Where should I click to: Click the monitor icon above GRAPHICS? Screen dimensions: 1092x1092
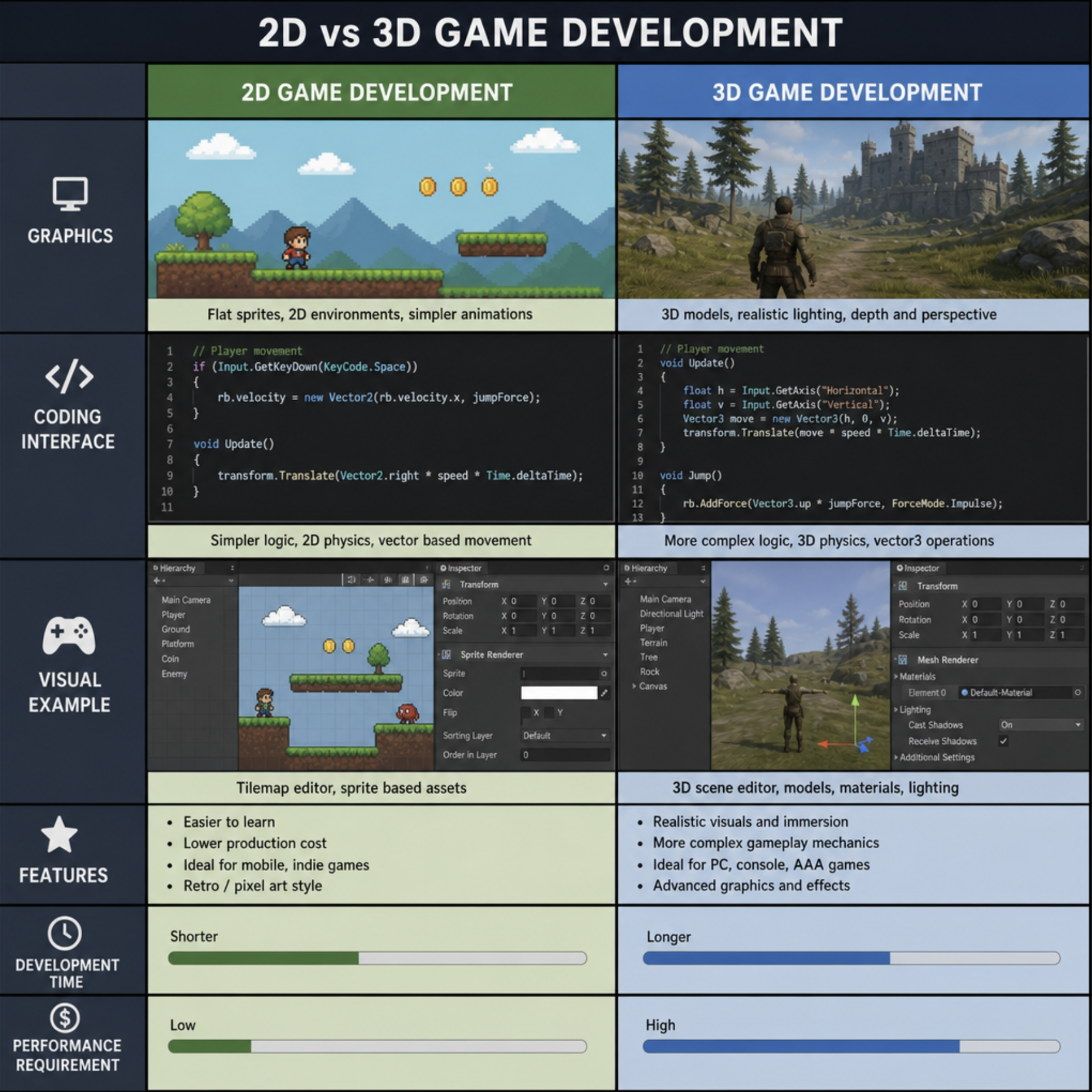(70, 194)
